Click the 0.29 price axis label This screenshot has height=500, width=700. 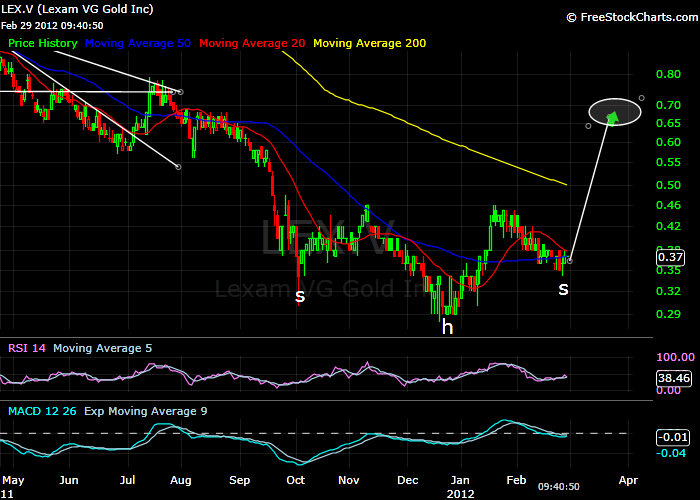tap(668, 314)
